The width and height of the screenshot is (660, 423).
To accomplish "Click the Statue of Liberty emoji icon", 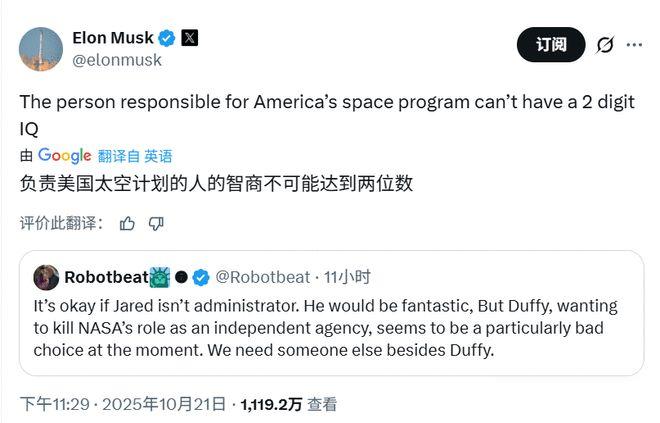I will [160, 277].
